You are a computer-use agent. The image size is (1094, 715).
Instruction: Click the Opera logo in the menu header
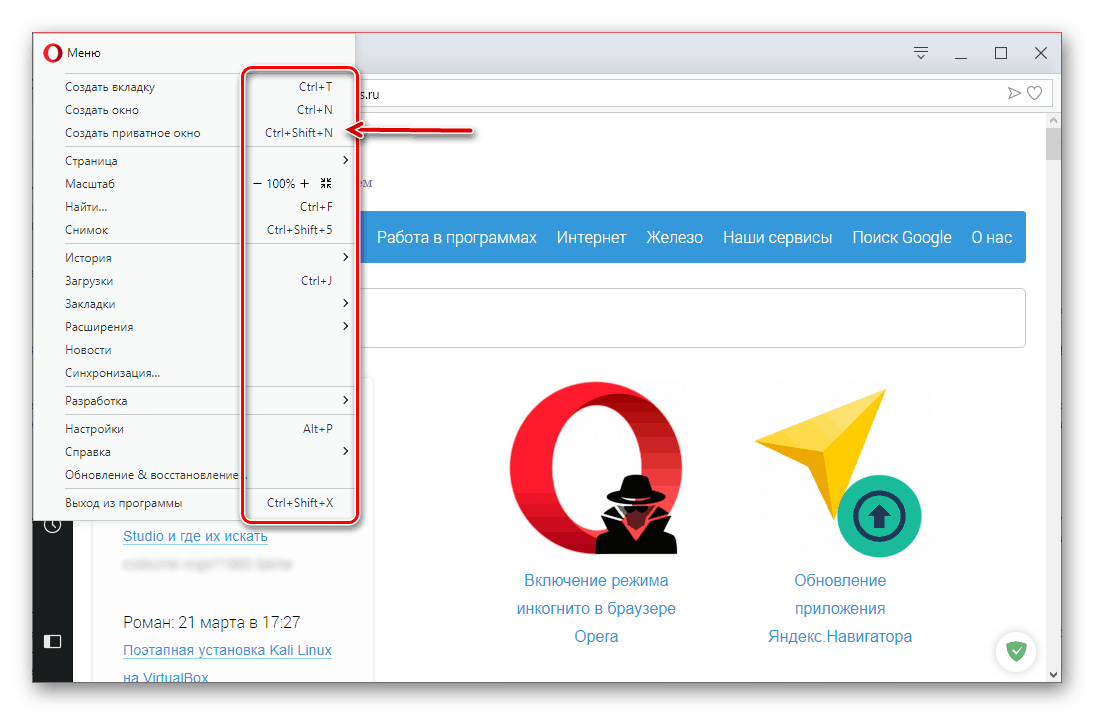click(x=53, y=53)
